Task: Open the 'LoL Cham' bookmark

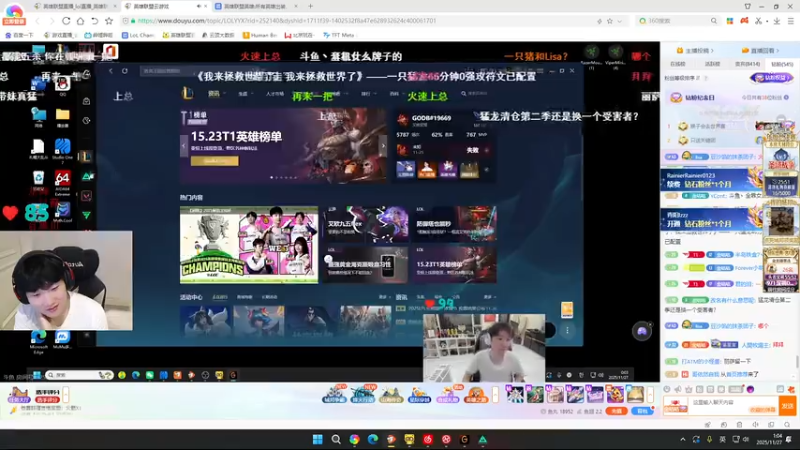Action: click(138, 35)
